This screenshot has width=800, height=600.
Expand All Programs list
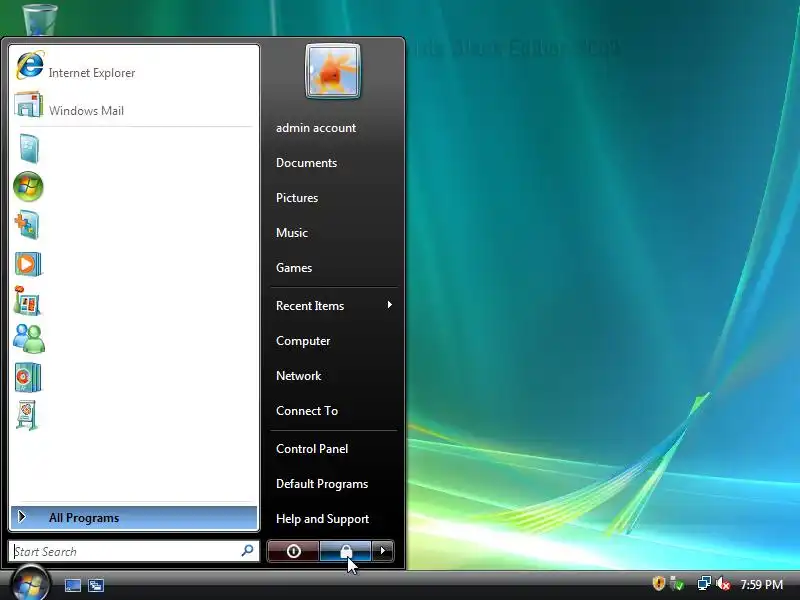pos(134,518)
